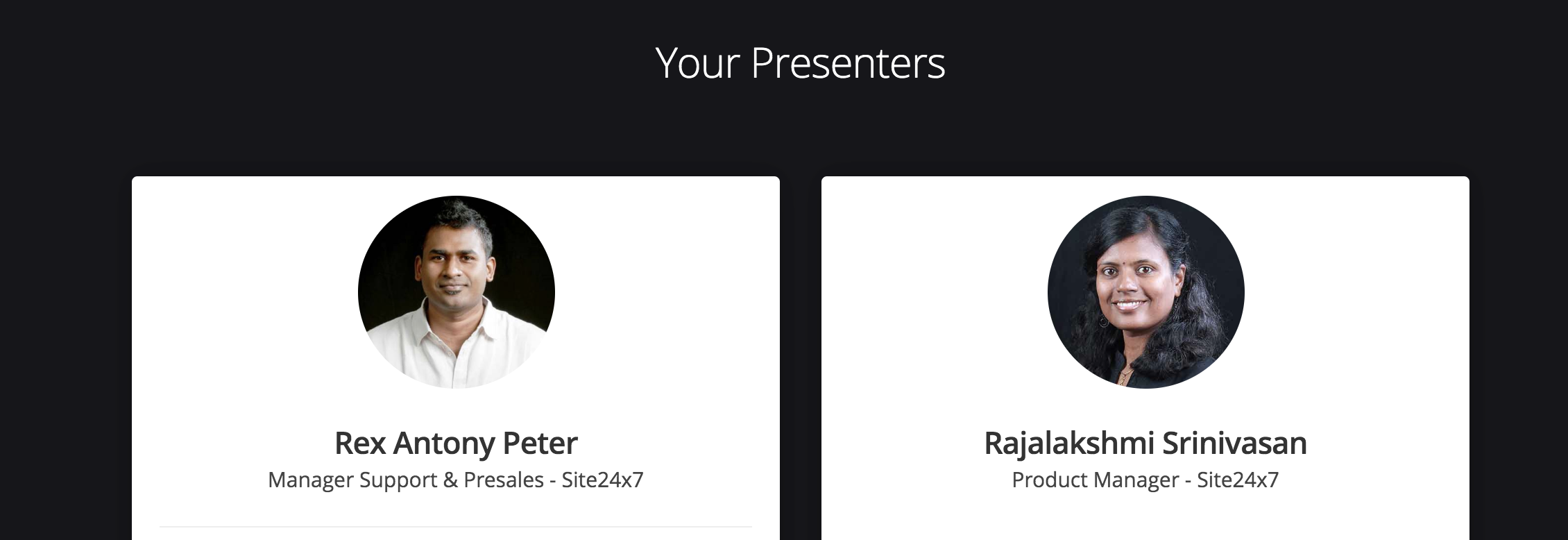Click the "Your Presenters" section heading
Viewport: 1568px width, 540px height.
click(799, 63)
